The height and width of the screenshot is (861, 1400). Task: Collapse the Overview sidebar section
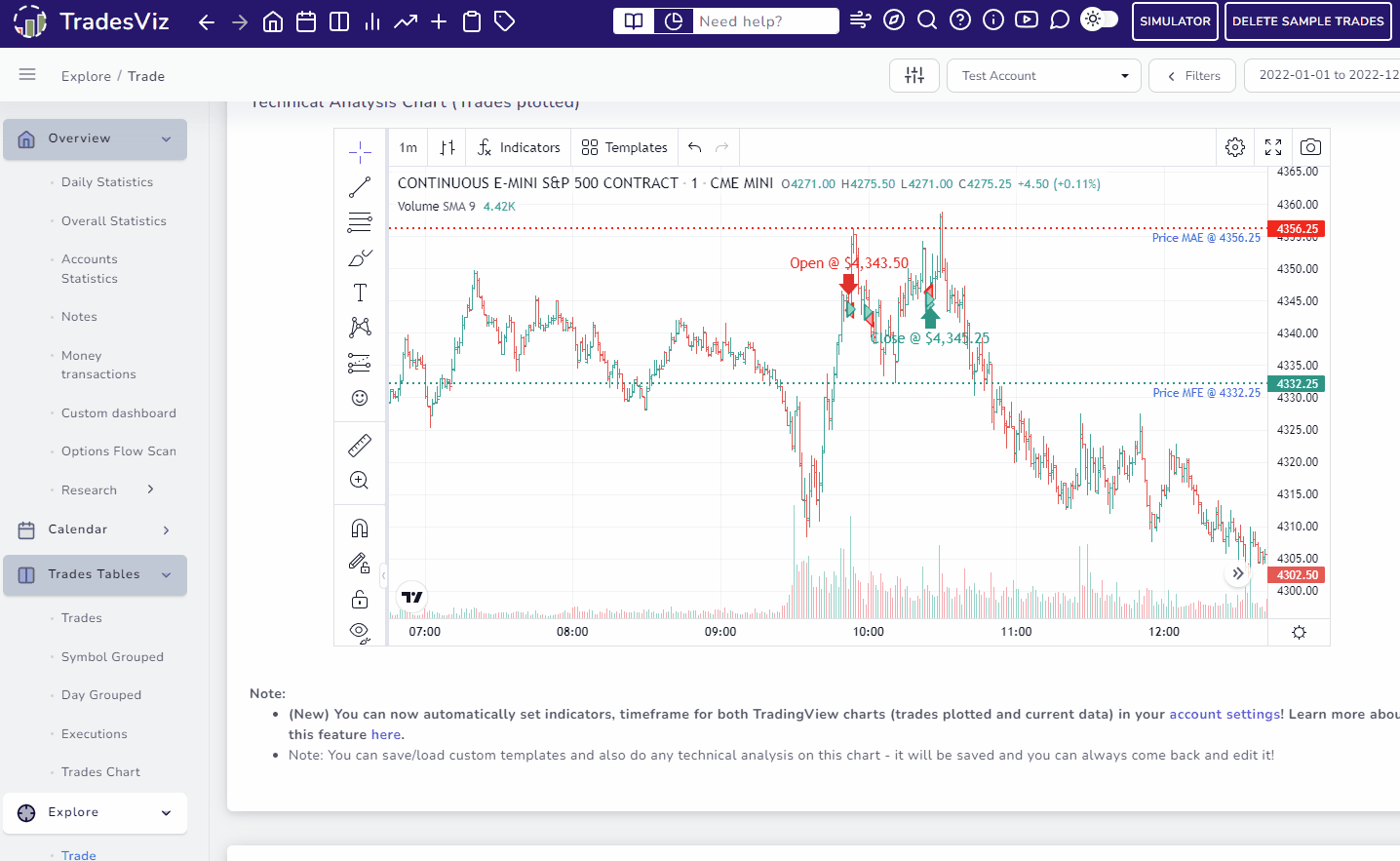tap(95, 139)
